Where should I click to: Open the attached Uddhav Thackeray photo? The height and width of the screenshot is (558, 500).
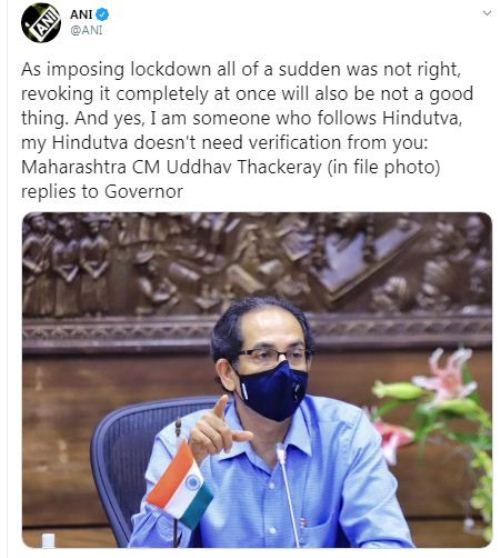tap(257, 380)
